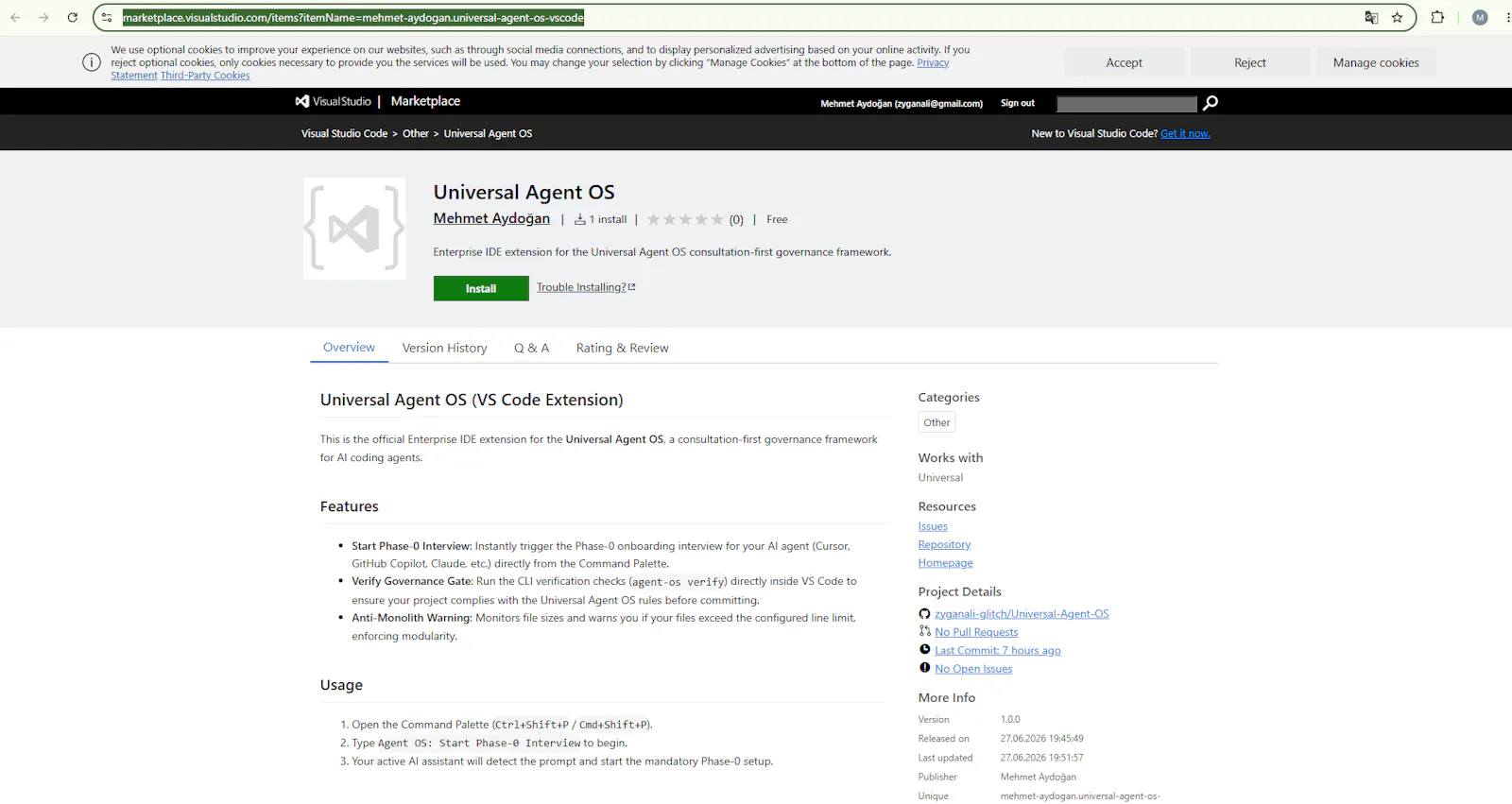
Task: Click the Marketplace search input field
Action: click(x=1126, y=103)
